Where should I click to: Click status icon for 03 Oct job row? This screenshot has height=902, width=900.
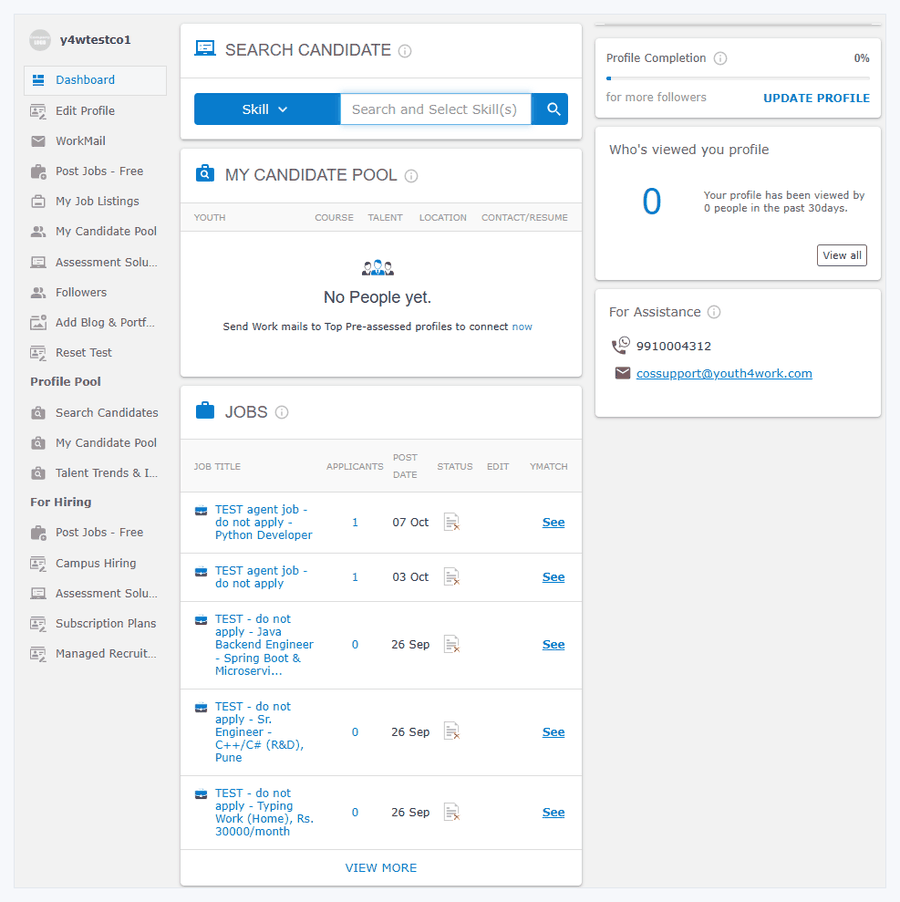[452, 576]
